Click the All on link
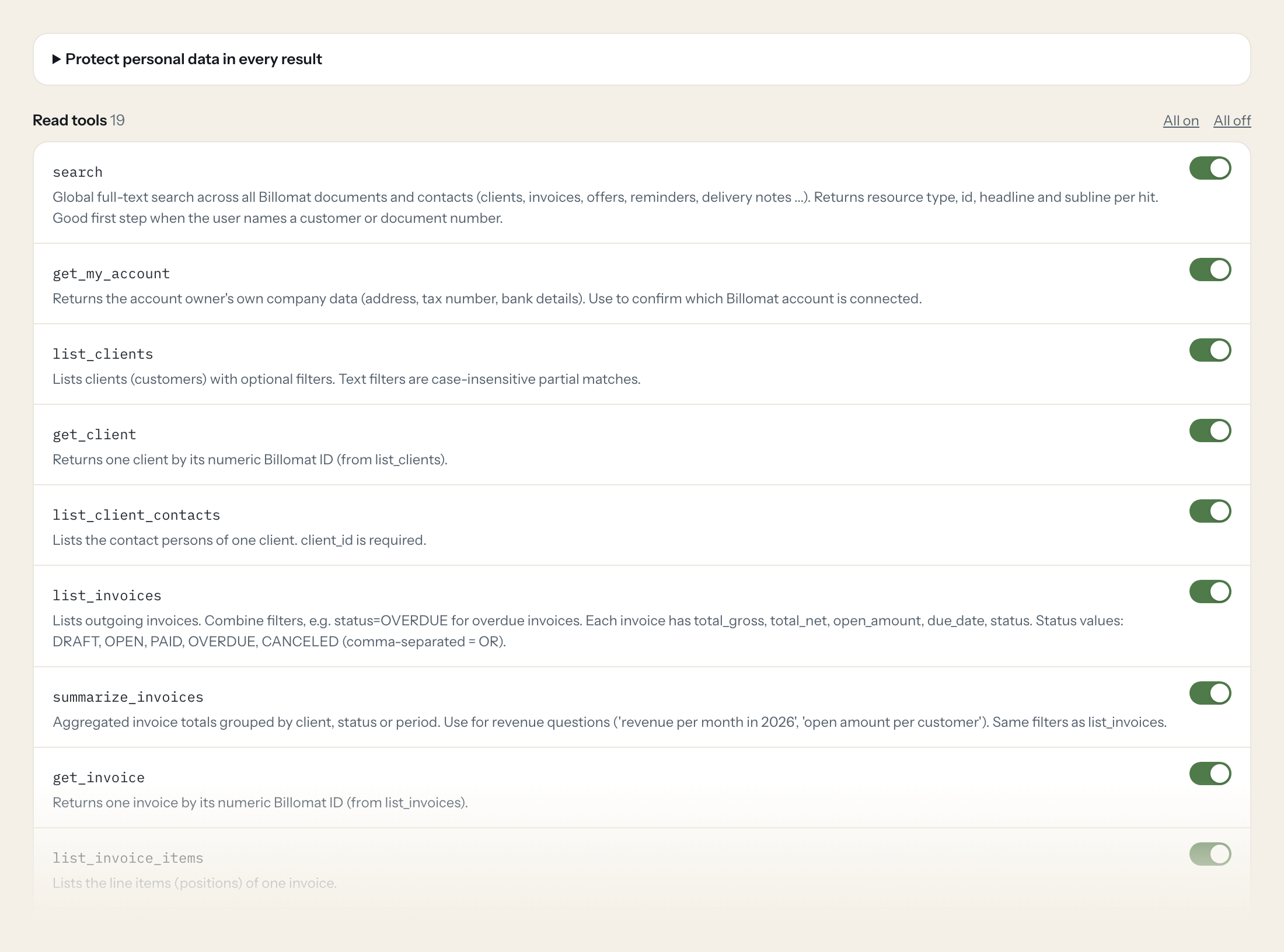The image size is (1284, 952). [1181, 120]
